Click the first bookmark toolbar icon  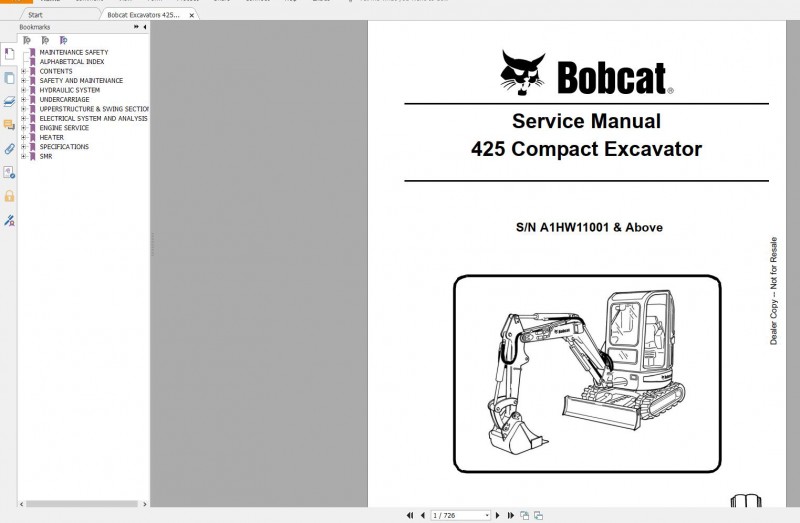(27, 40)
